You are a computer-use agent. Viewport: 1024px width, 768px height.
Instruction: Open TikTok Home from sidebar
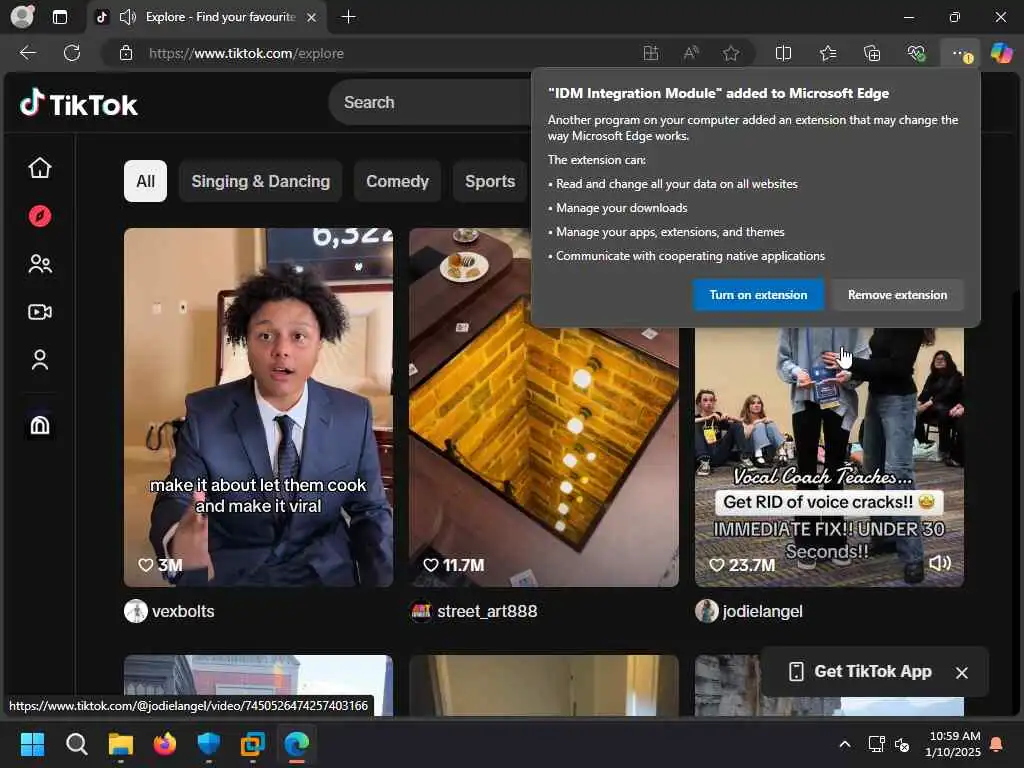[x=40, y=168]
